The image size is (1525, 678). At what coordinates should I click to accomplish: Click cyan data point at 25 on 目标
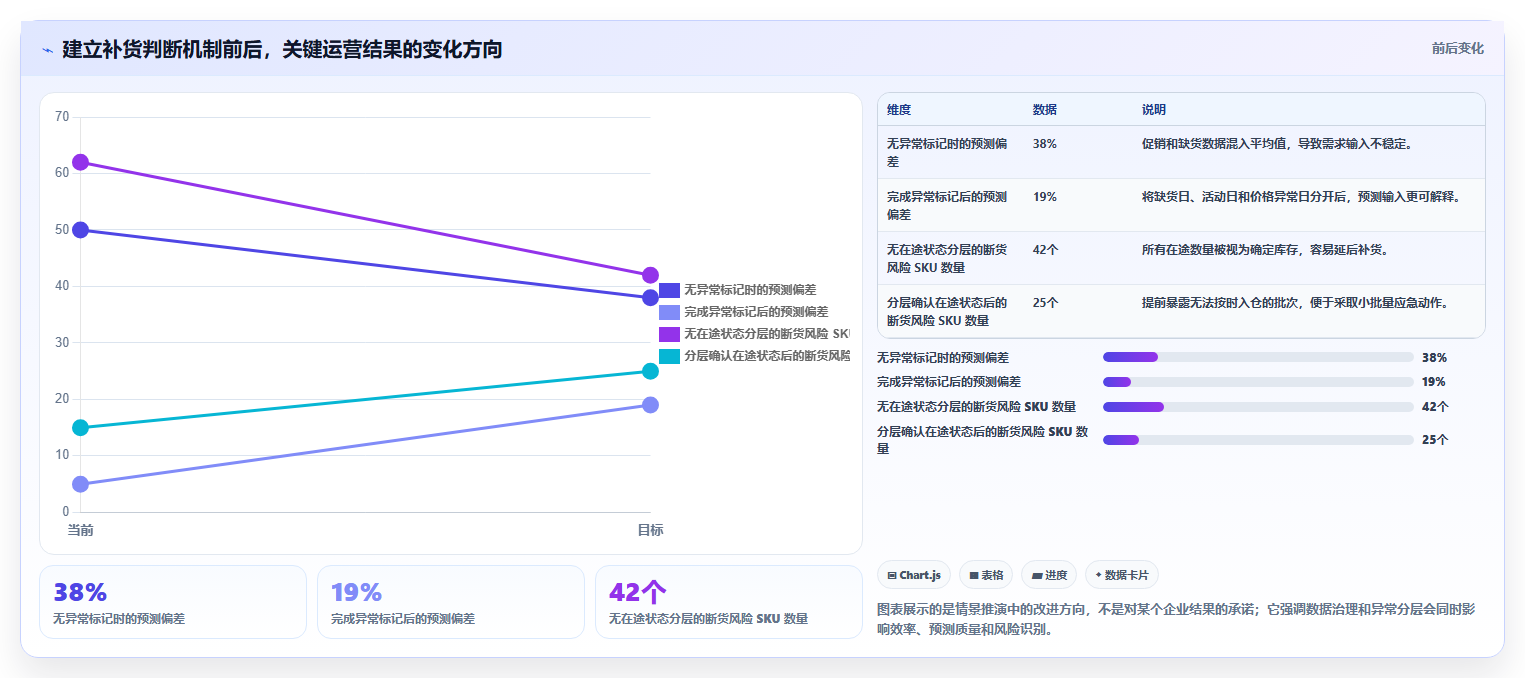pyautogui.click(x=650, y=371)
